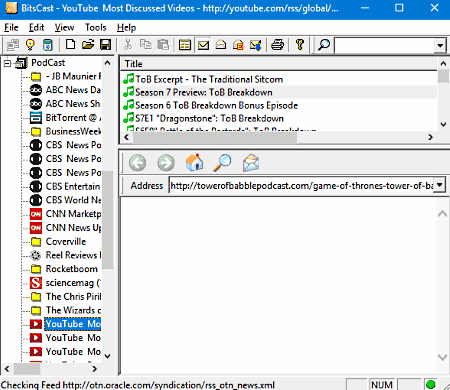Click scroll-up arrow of browser pane
This screenshot has height=390, width=450.
443,214
